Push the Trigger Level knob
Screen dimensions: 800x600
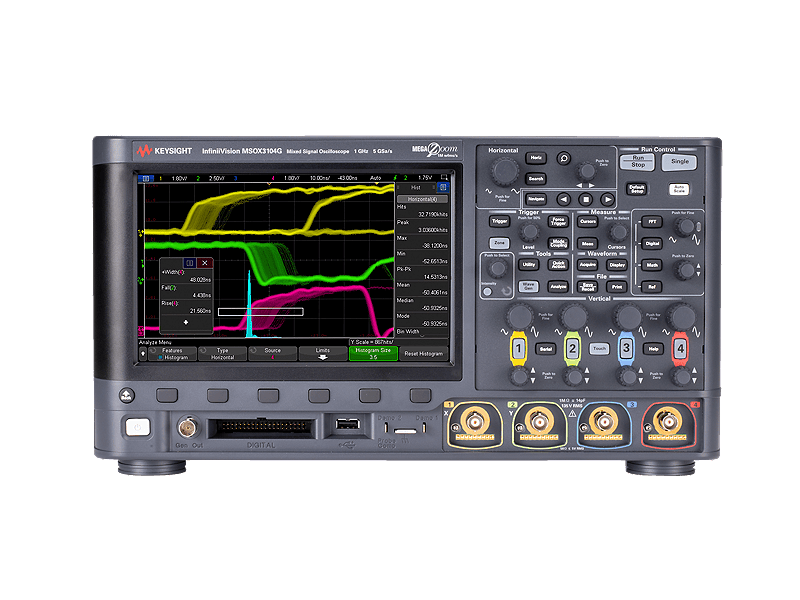point(529,233)
